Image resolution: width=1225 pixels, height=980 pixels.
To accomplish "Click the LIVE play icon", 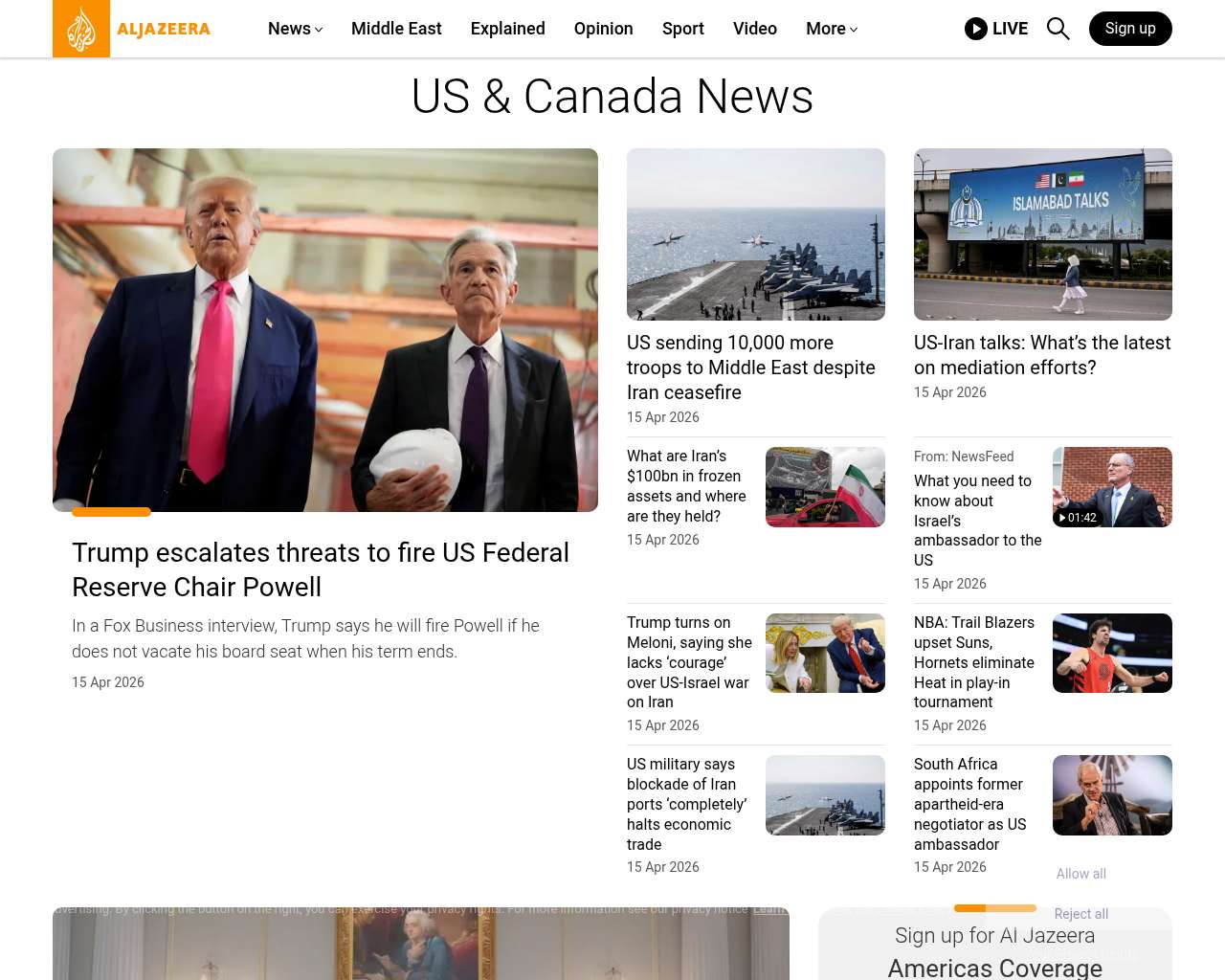I will (976, 29).
